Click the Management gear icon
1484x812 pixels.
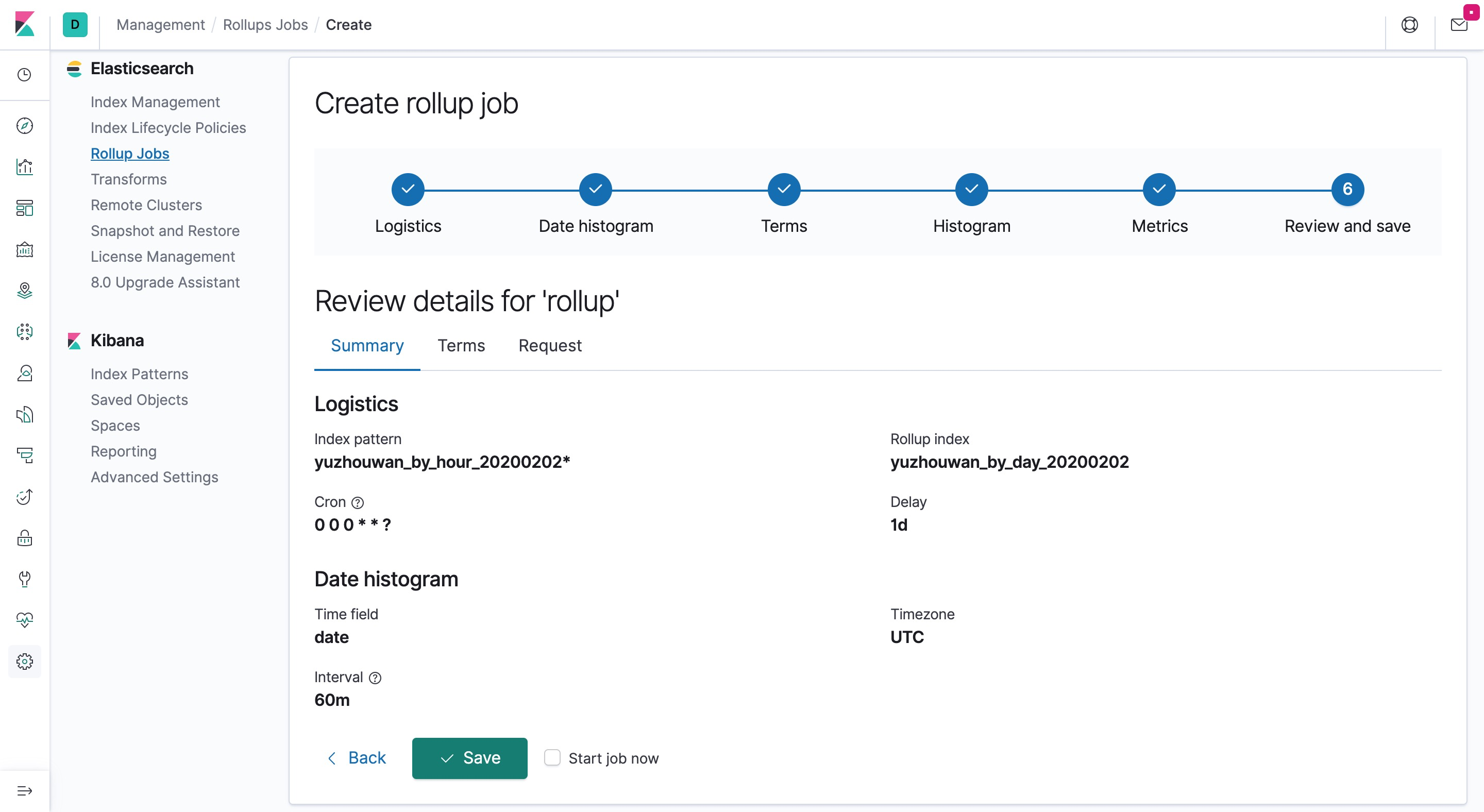24,661
